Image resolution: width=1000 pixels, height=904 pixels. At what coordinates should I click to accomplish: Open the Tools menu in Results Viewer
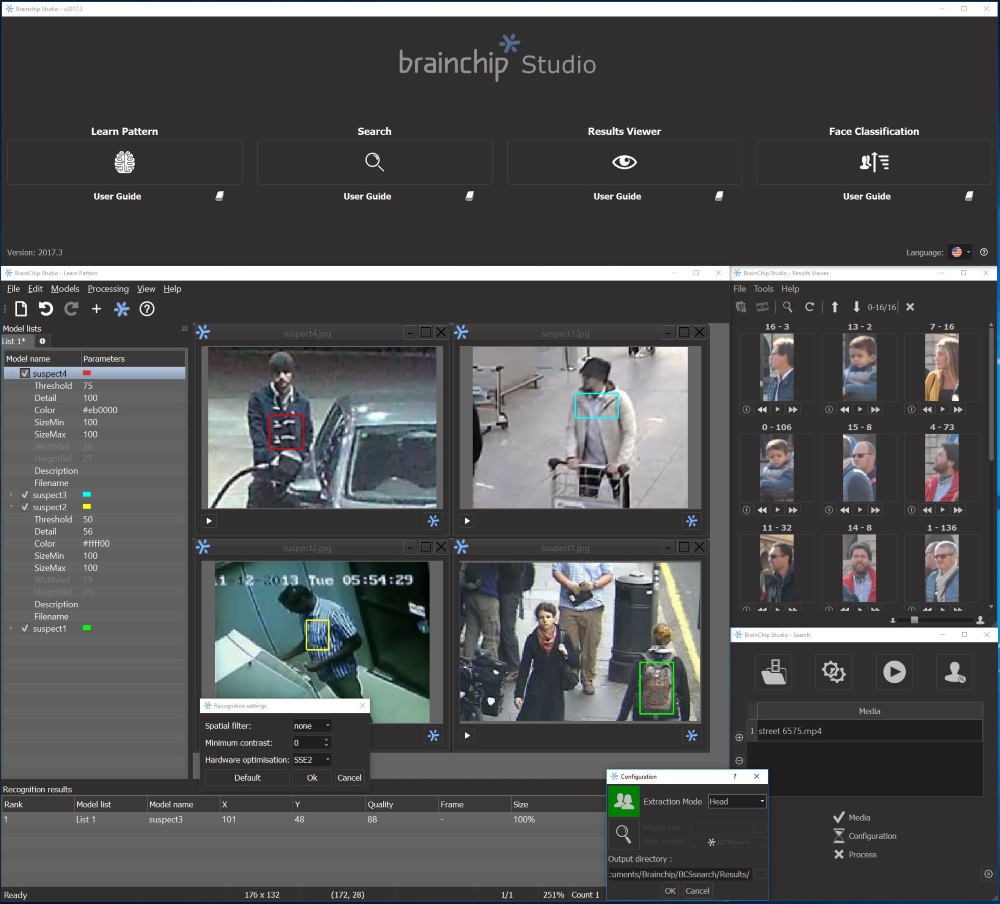pyautogui.click(x=763, y=289)
